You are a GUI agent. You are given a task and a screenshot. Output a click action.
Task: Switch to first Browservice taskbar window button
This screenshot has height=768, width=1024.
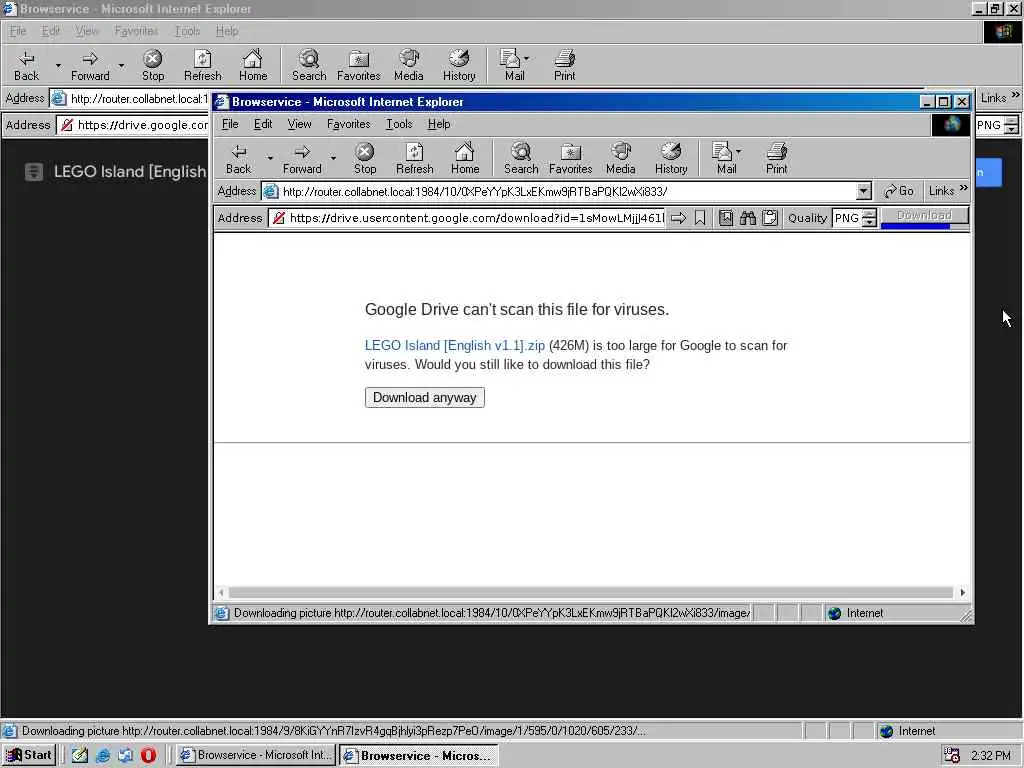point(256,755)
